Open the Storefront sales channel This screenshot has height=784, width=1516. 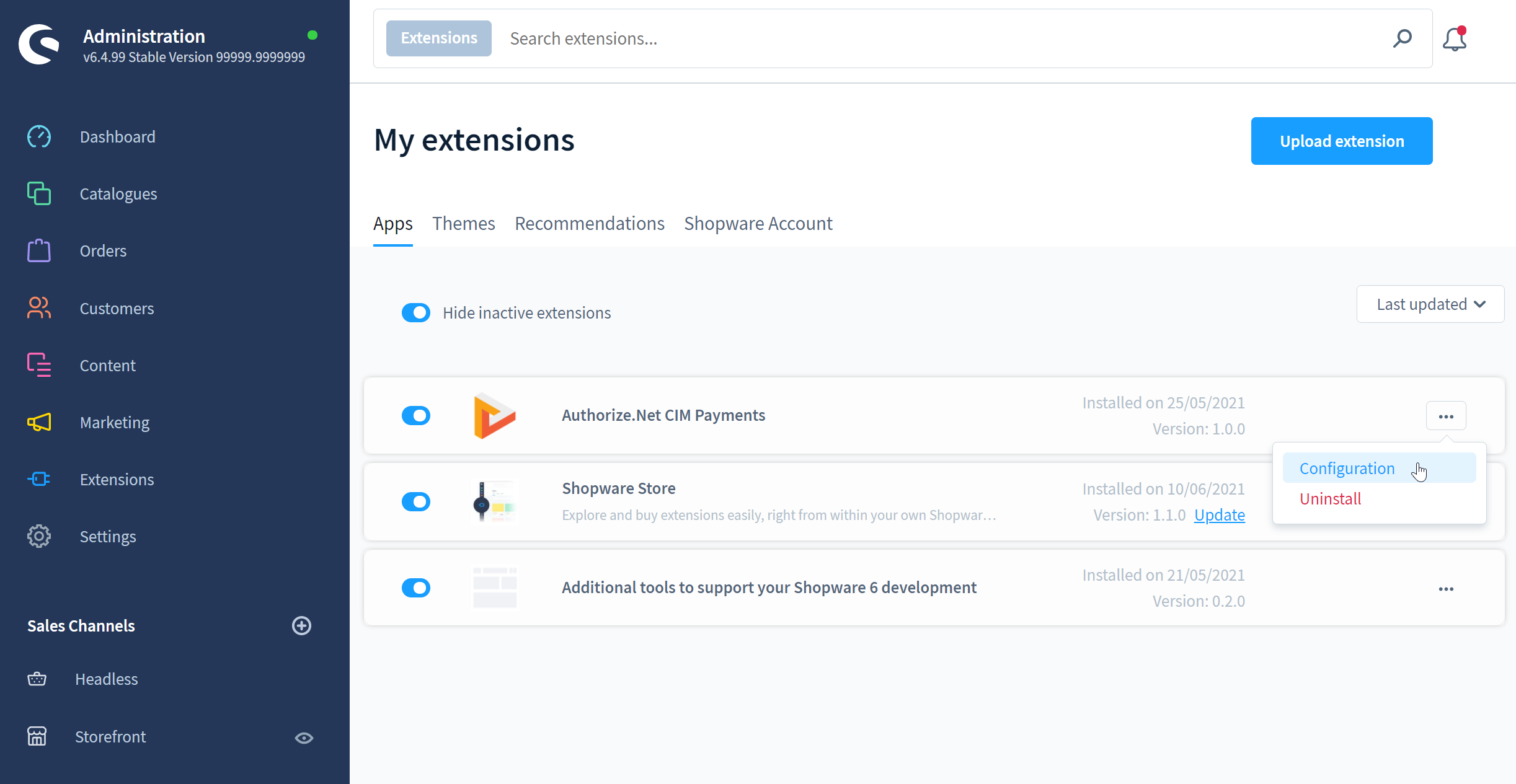tap(110, 737)
